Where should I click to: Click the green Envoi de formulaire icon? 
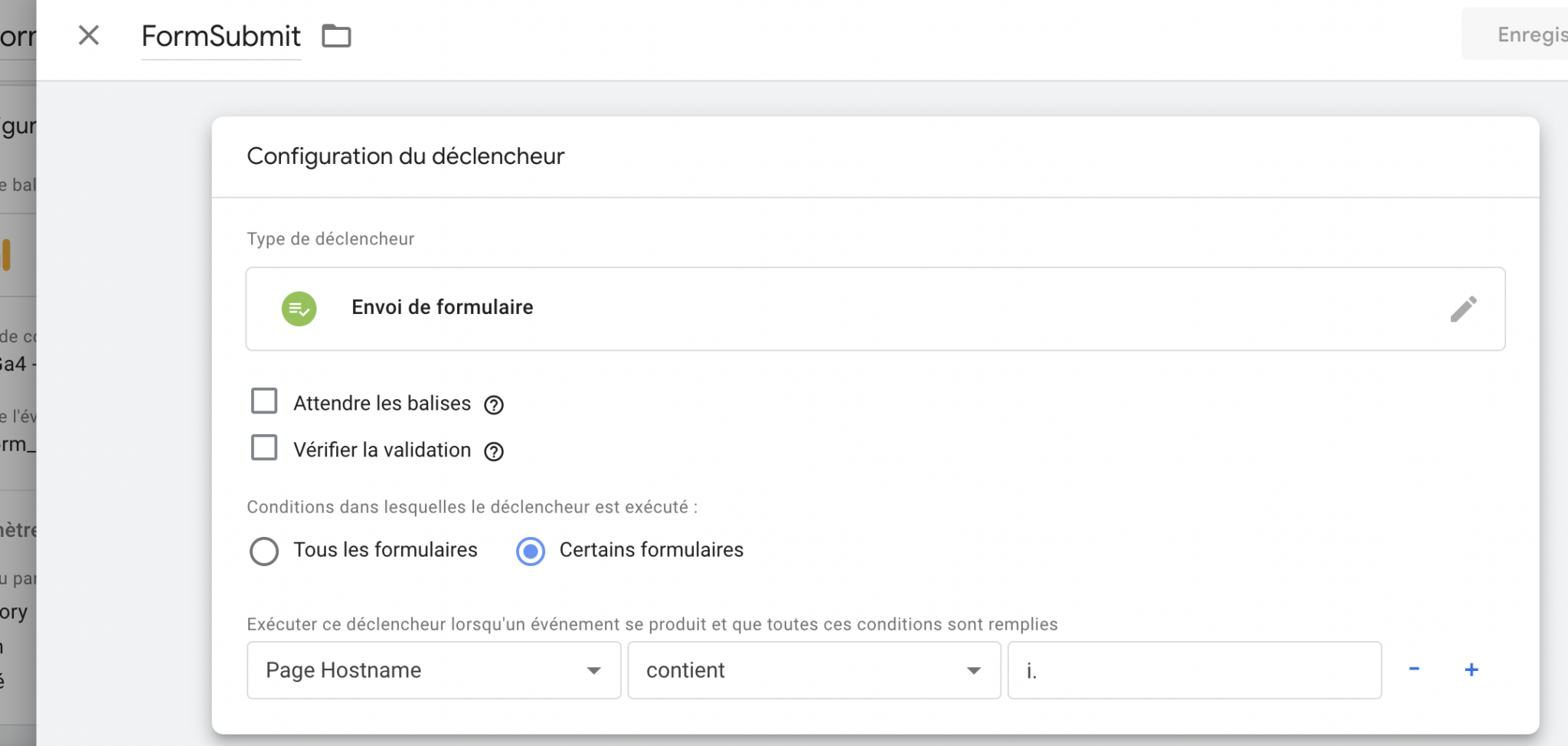[x=299, y=309]
